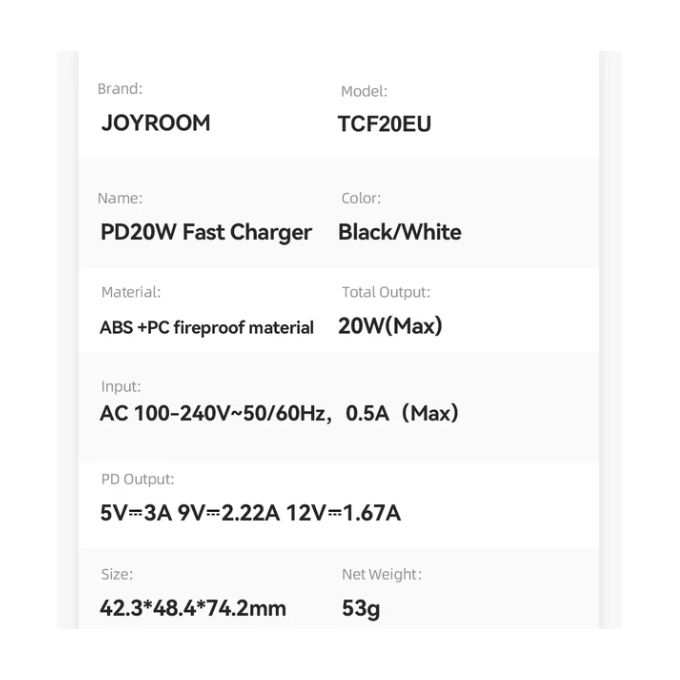Click the 53g net weight value
This screenshot has height=680, width=680.
361,609
